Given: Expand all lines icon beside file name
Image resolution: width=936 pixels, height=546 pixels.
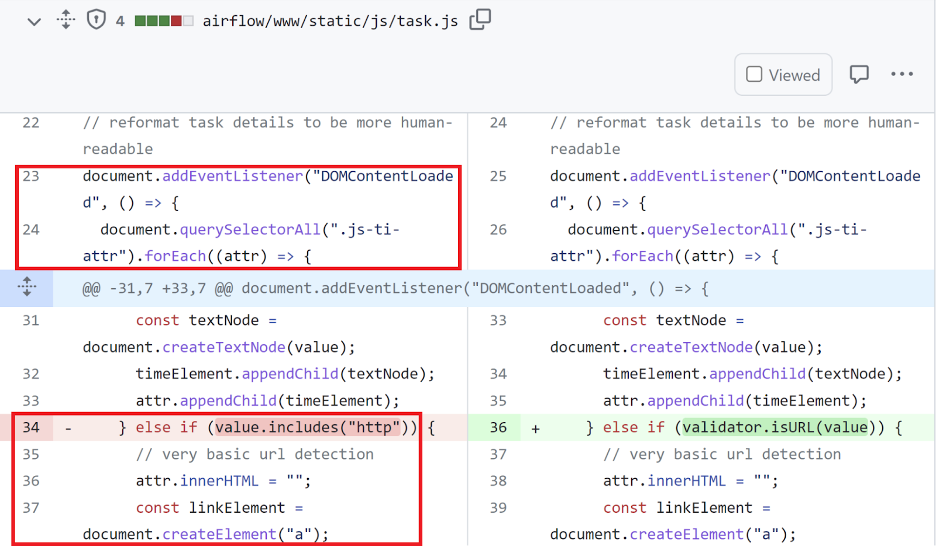Looking at the screenshot, I should point(66,20).
